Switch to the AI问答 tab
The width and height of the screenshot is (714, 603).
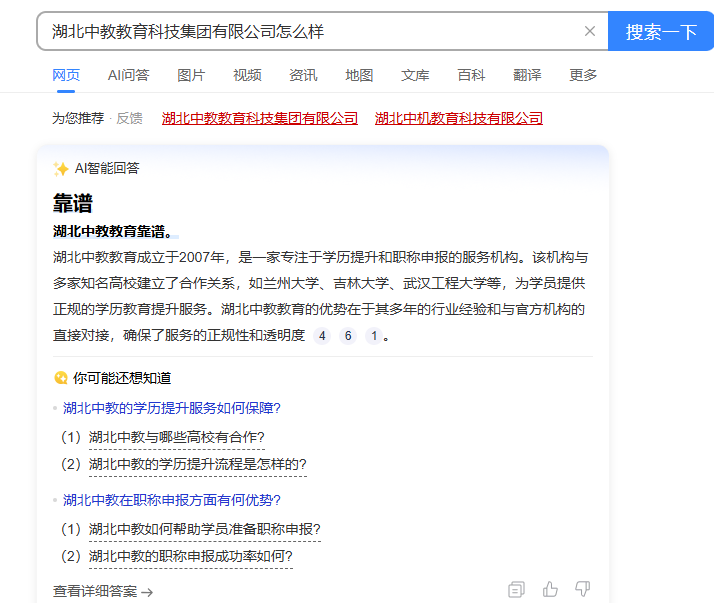click(x=128, y=75)
